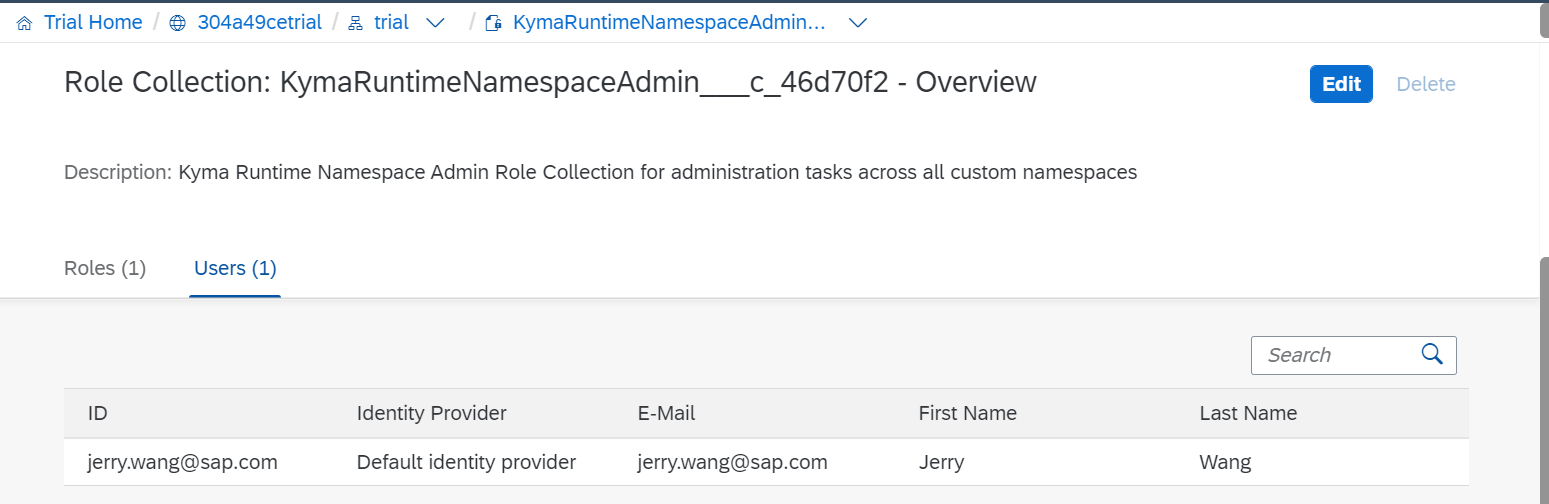This screenshot has width=1549, height=504.
Task: Click the First Name column header
Action: 968,413
